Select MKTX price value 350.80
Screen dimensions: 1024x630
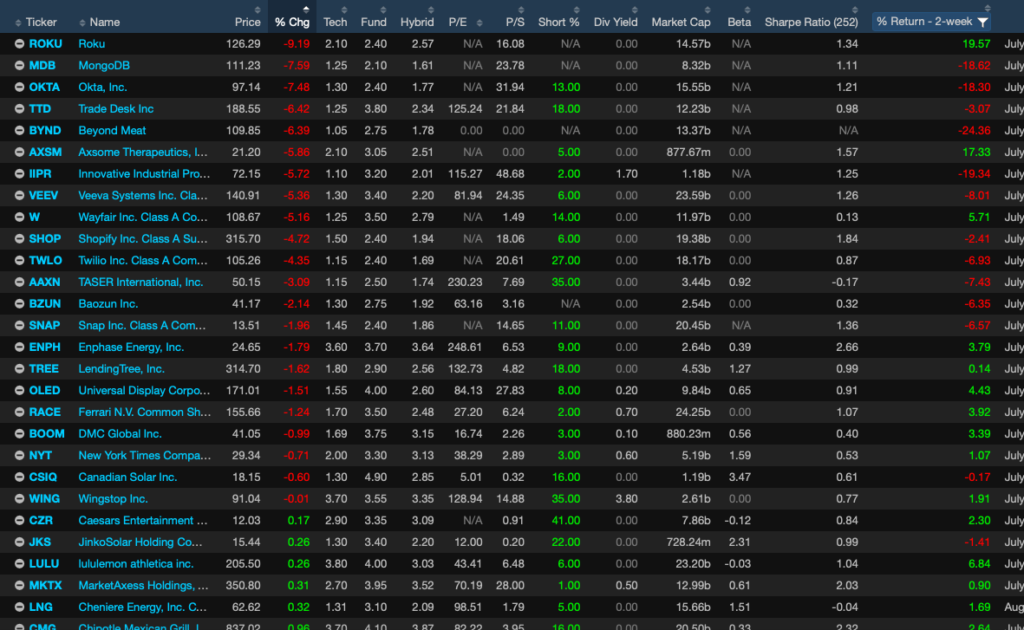(243, 586)
